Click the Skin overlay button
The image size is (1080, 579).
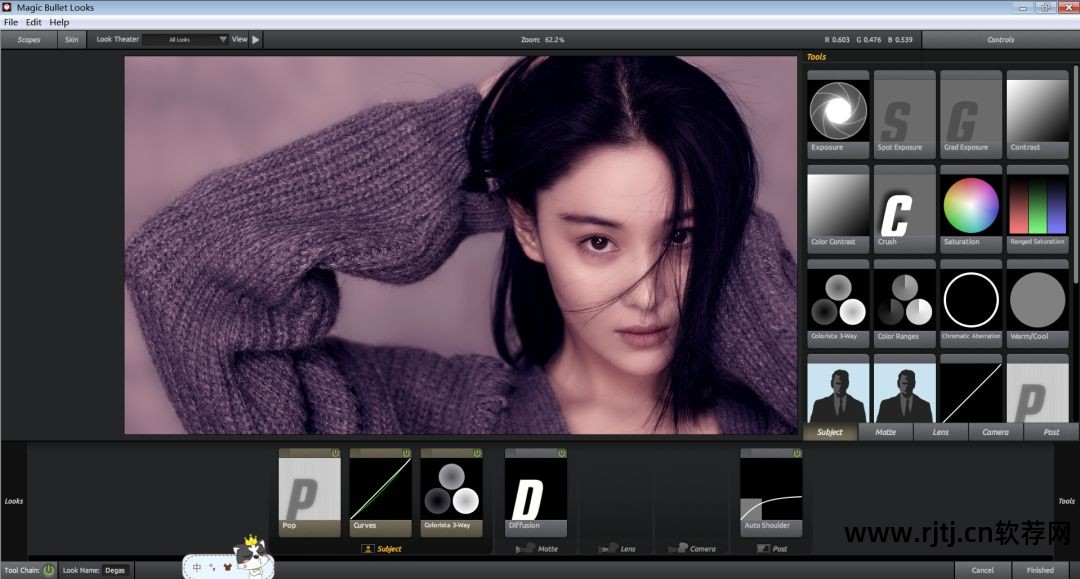click(72, 40)
